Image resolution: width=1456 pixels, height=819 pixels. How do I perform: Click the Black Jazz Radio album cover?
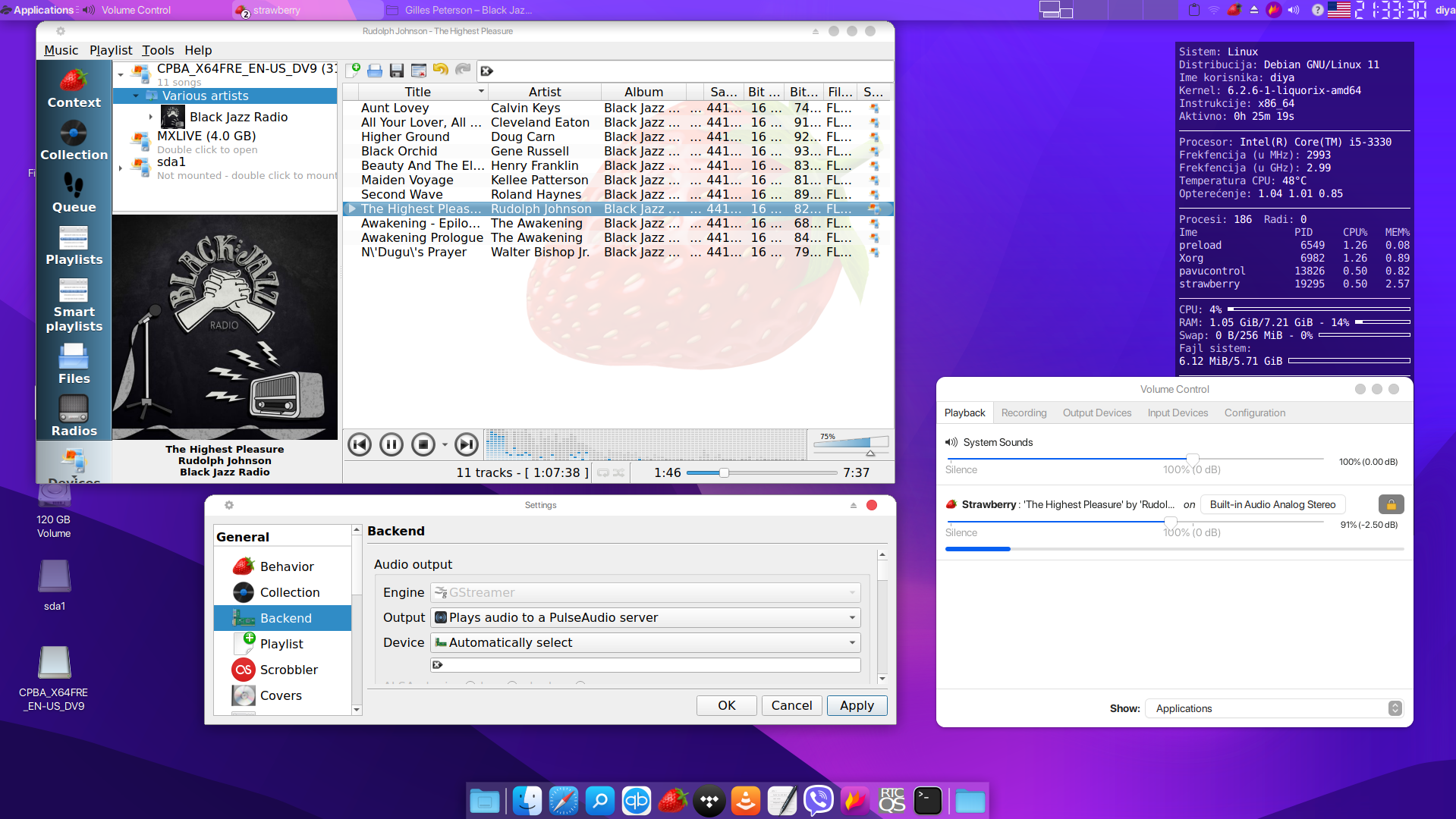tap(225, 327)
